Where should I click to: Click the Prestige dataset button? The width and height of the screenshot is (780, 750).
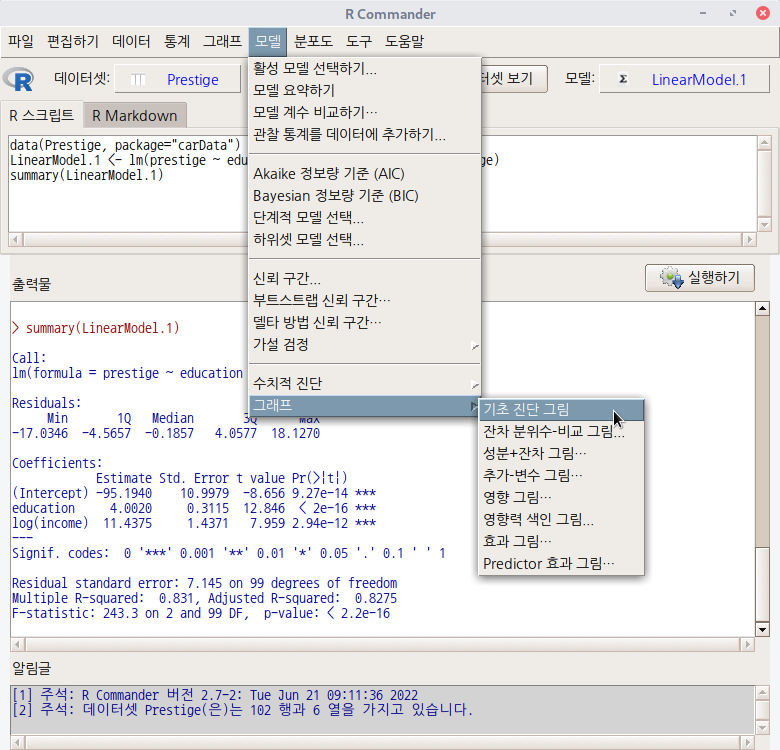point(178,79)
